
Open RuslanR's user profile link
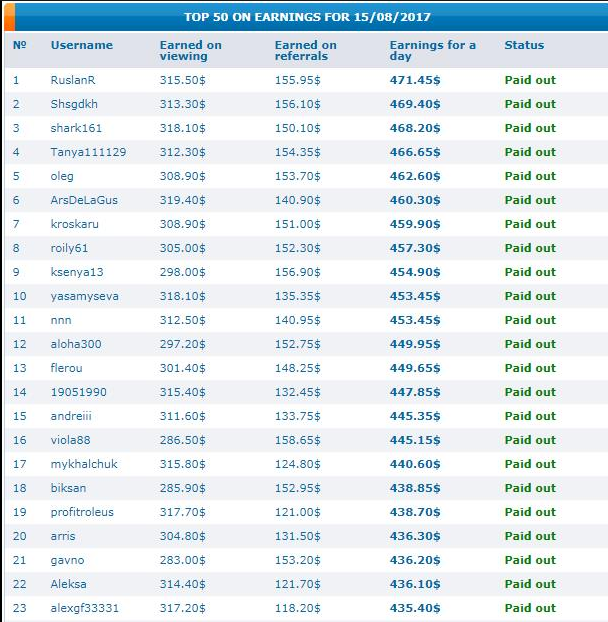coord(73,80)
